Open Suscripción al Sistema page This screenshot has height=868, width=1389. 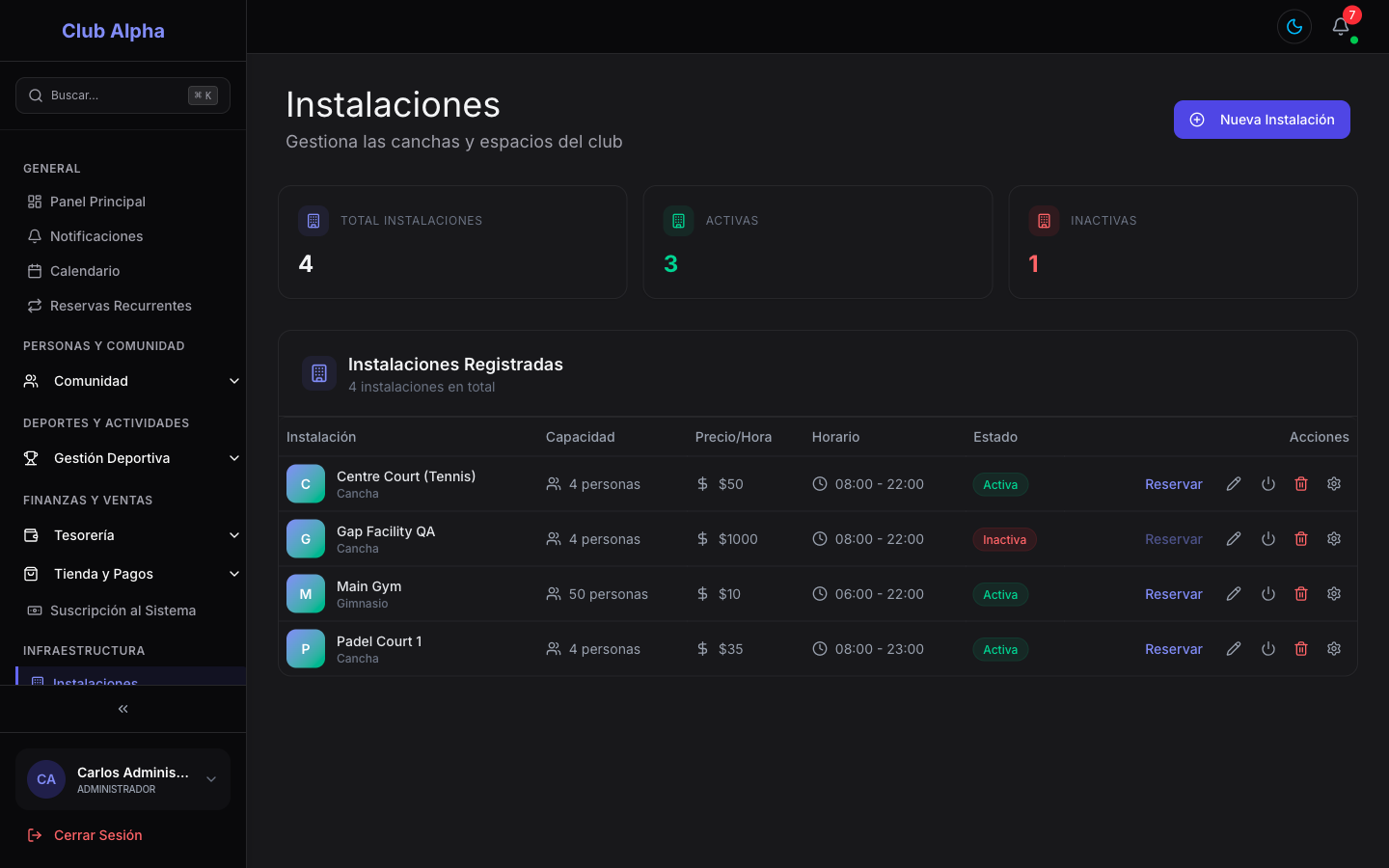click(x=123, y=610)
